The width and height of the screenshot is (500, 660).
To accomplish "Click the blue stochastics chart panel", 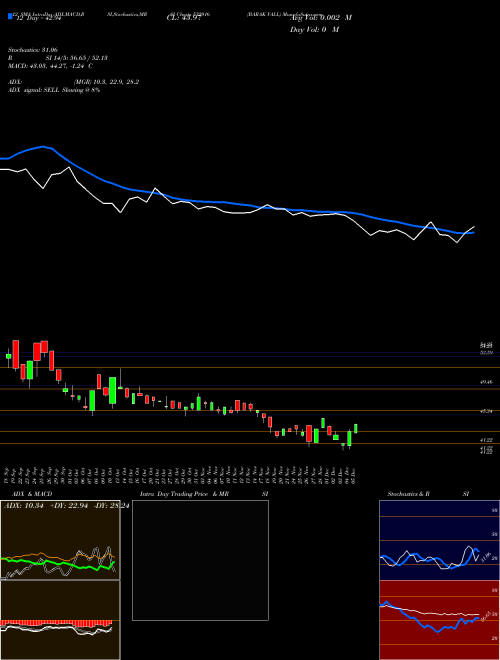I will tap(439, 540).
